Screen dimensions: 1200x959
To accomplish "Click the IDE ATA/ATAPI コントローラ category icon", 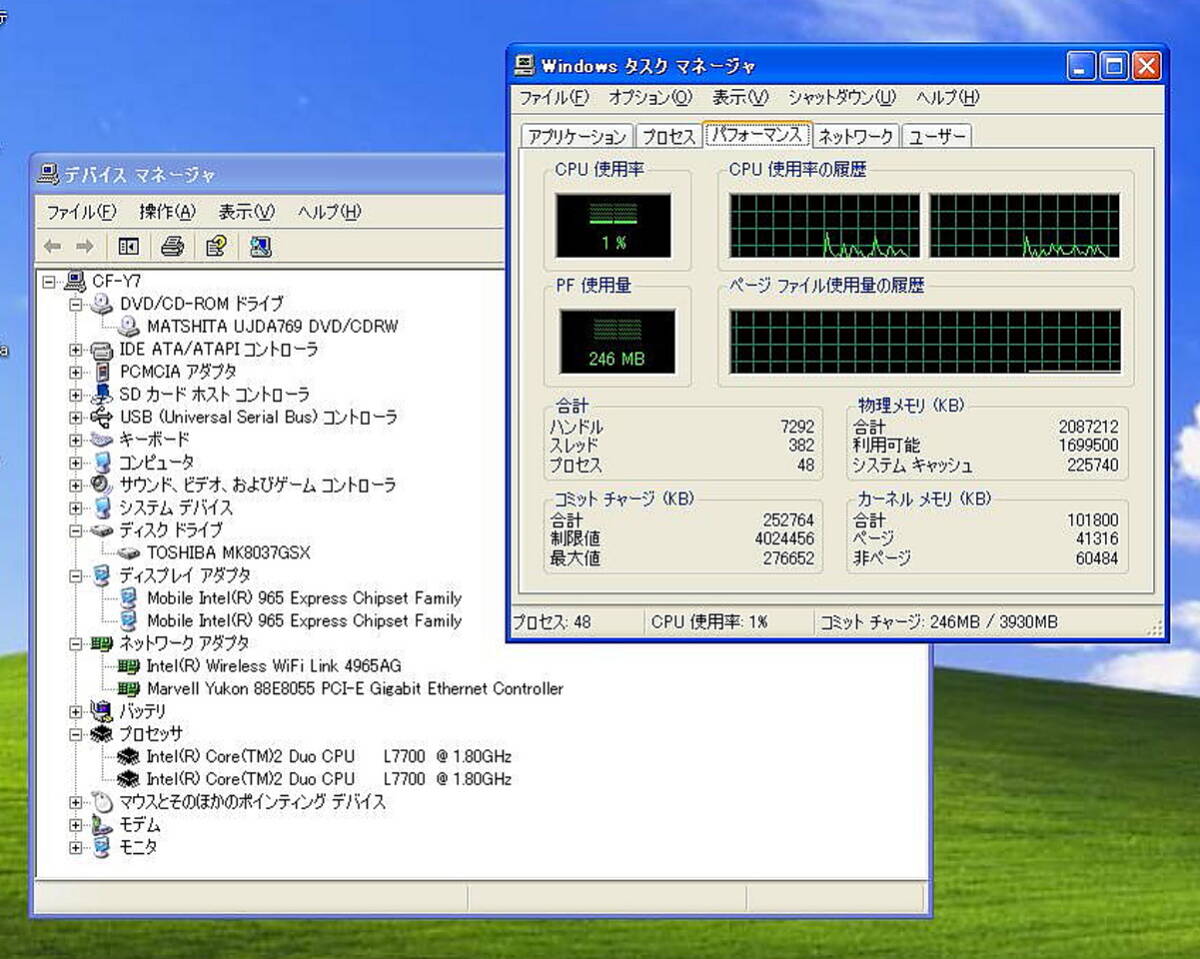I will pyautogui.click(x=102, y=349).
